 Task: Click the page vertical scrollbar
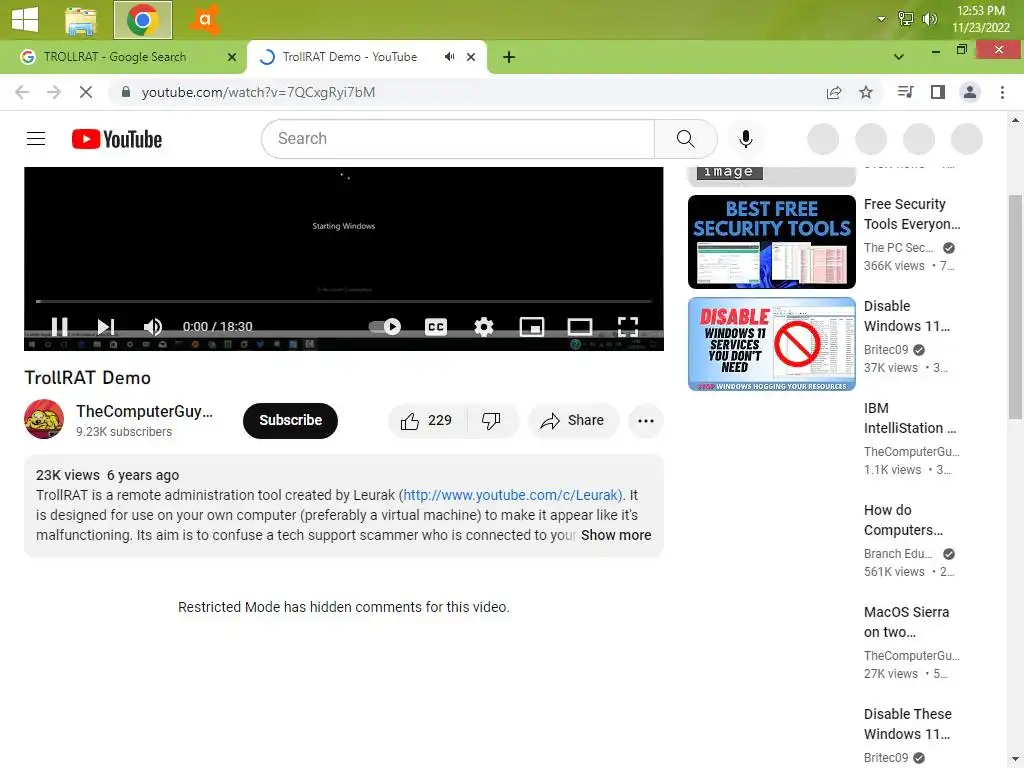[1014, 307]
